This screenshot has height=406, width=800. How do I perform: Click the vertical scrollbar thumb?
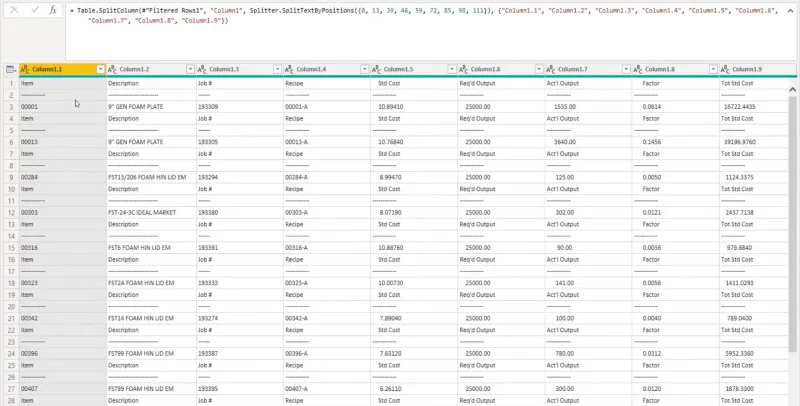pos(792,223)
